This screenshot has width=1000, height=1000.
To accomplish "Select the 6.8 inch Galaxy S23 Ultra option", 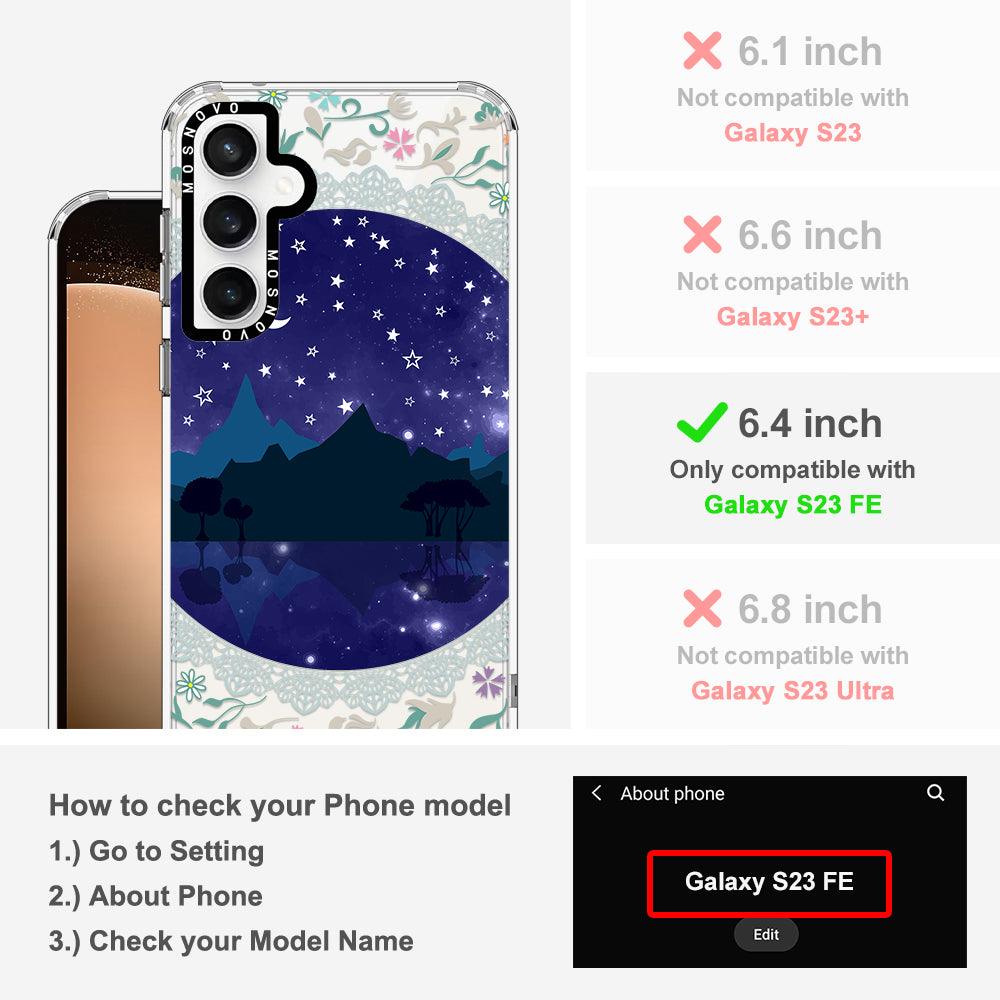I will click(793, 644).
